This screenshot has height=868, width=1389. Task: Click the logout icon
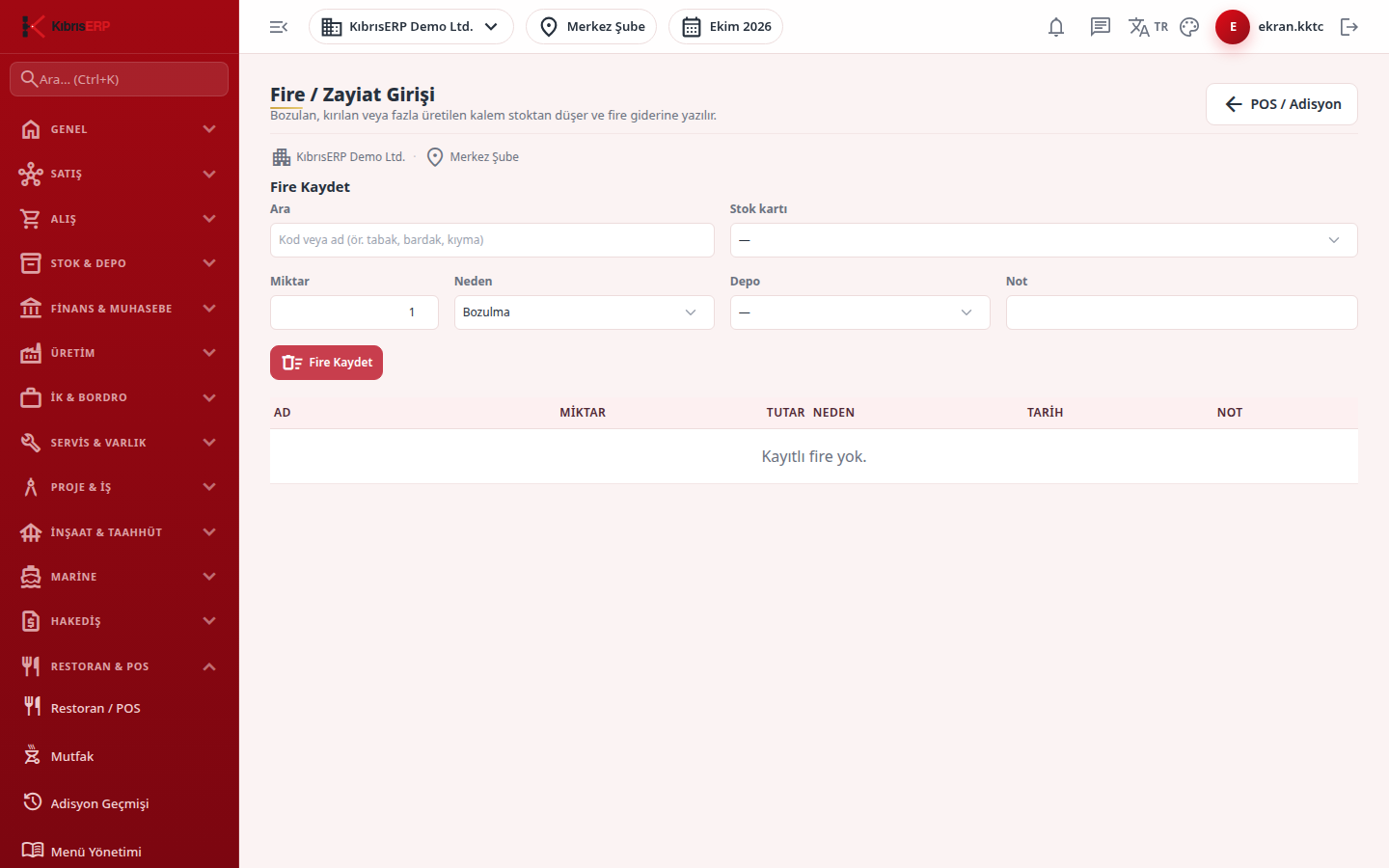point(1349,27)
